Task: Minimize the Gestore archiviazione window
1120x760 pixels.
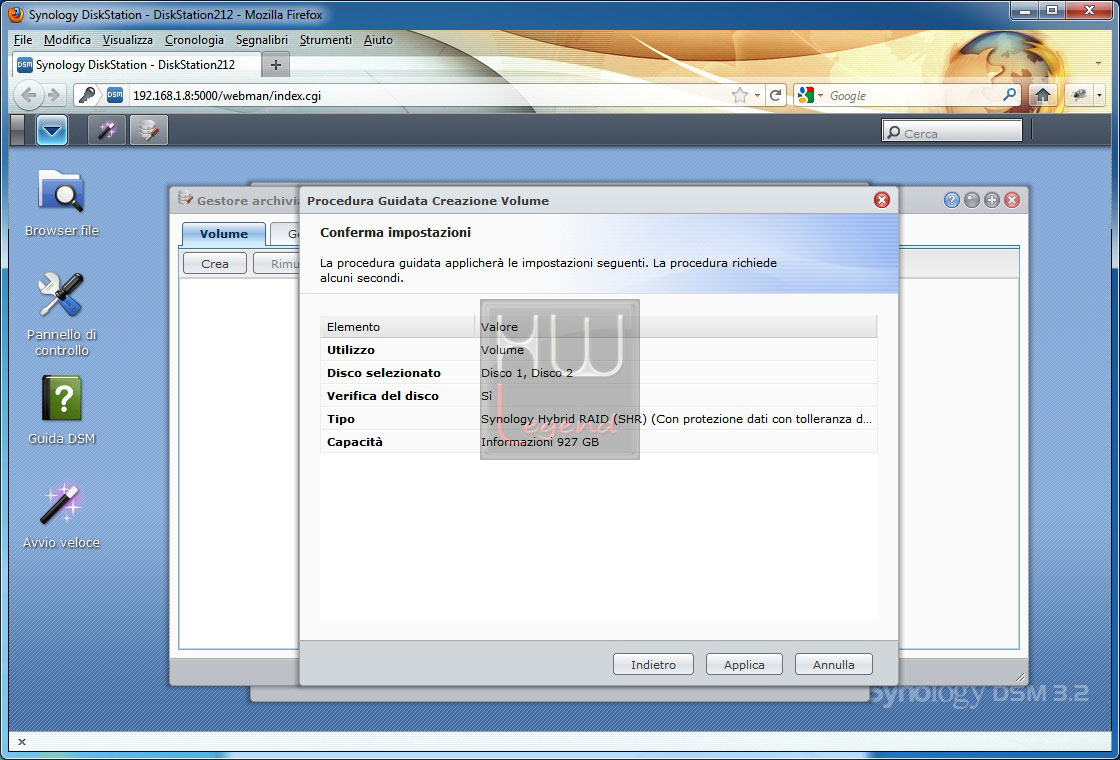Action: [x=971, y=201]
